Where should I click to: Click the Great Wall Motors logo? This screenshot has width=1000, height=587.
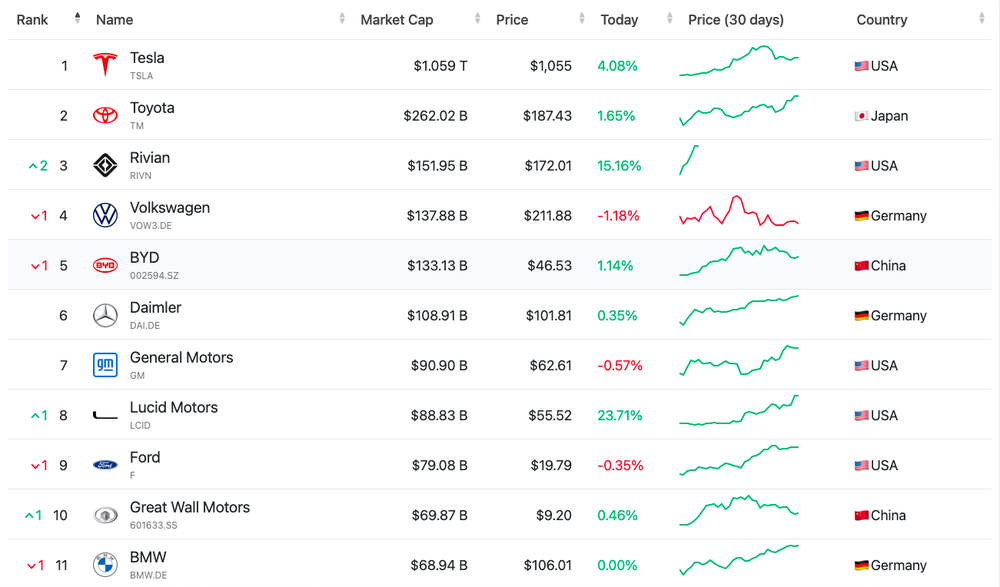click(105, 515)
